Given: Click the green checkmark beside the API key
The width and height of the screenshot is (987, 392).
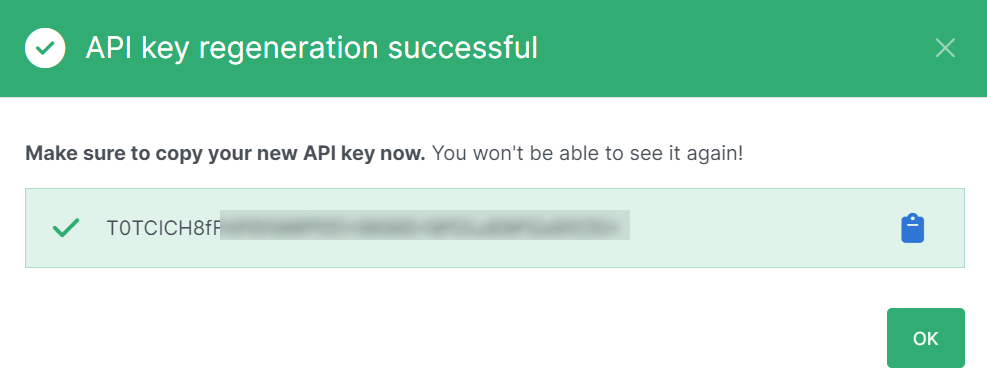Looking at the screenshot, I should [x=66, y=227].
